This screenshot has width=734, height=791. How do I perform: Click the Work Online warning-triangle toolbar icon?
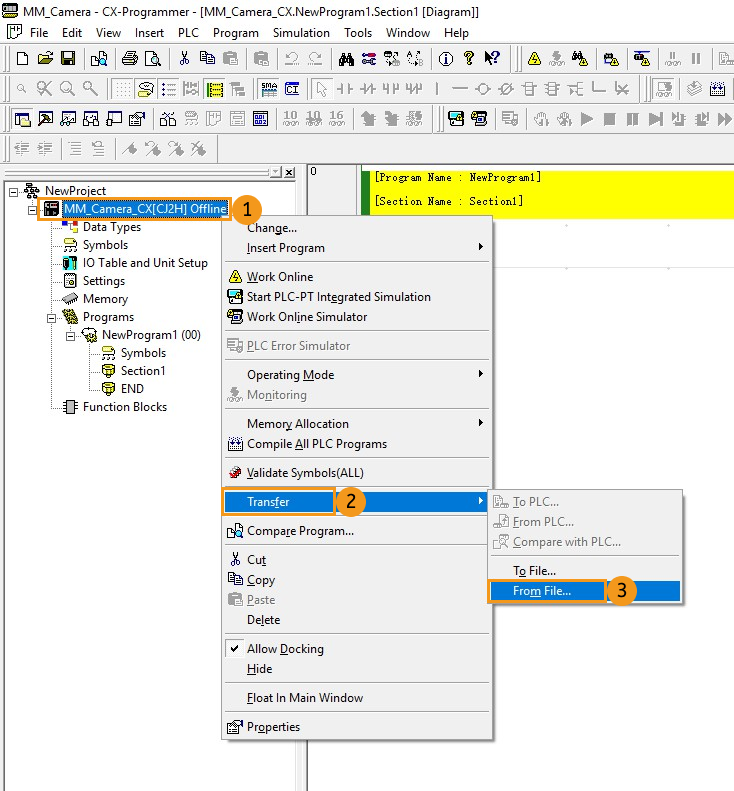[x=535, y=59]
